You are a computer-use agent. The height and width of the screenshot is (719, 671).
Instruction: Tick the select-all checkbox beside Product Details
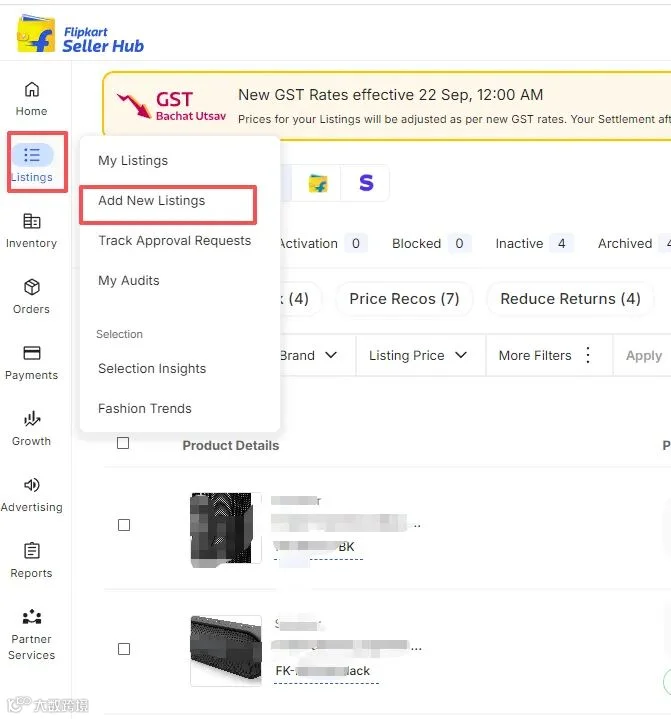click(x=123, y=443)
